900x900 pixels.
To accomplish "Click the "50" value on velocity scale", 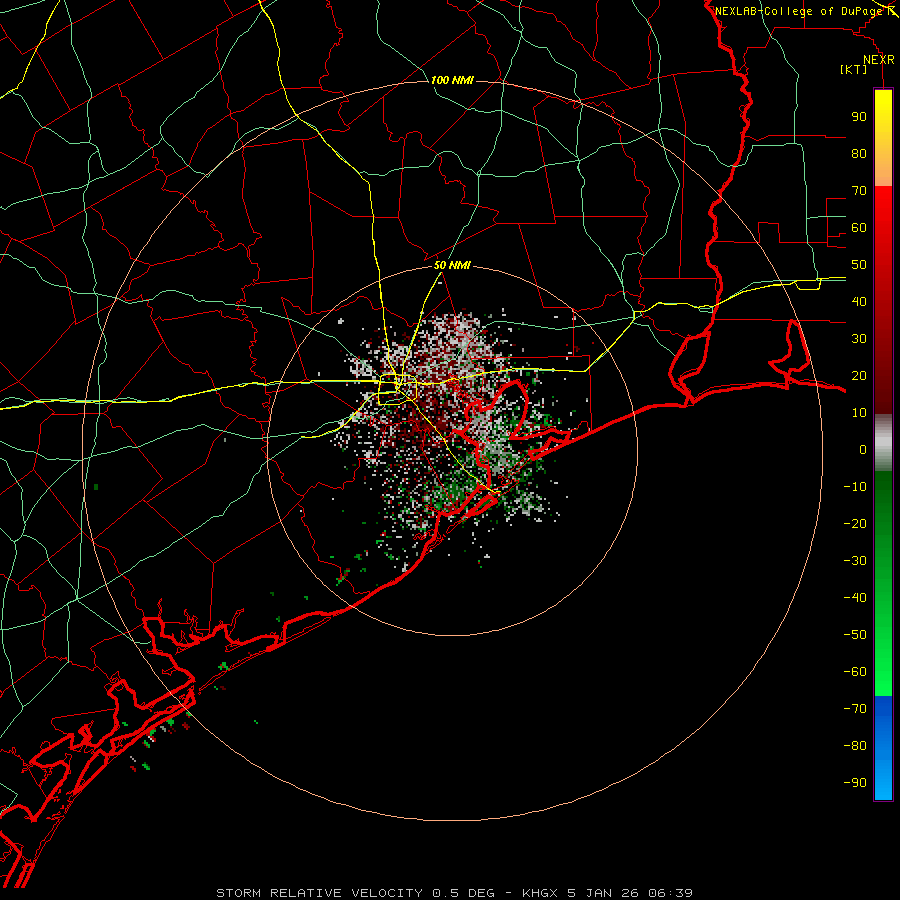I will pyautogui.click(x=859, y=265).
